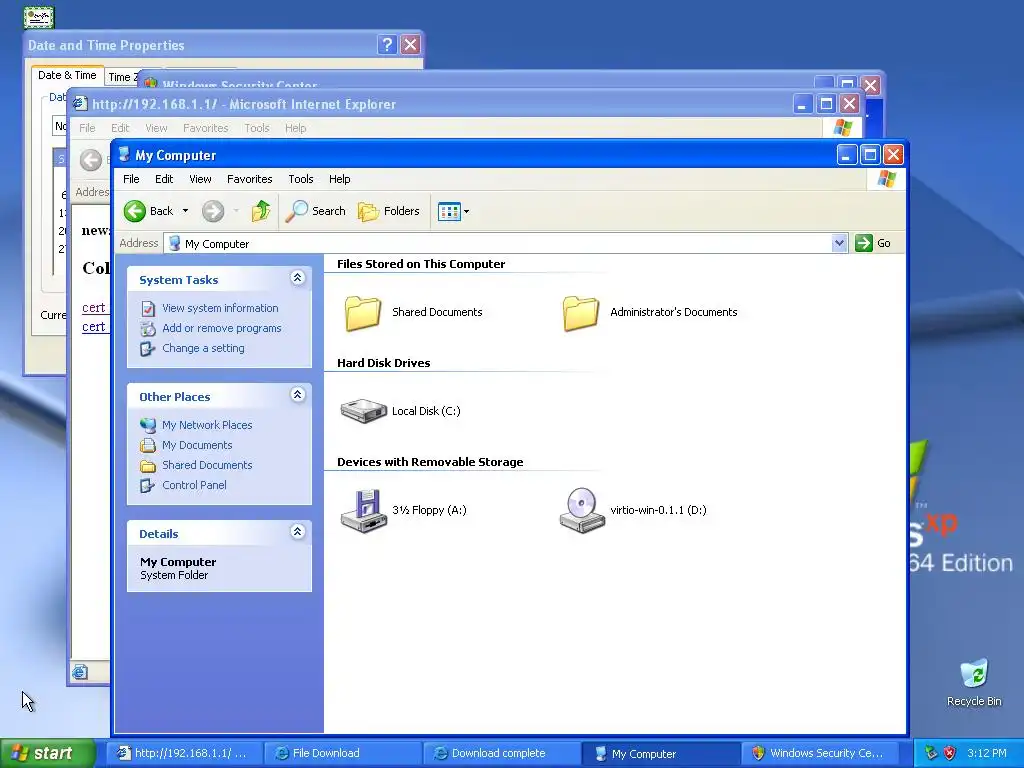Switch to http://192.168.1.1/ taskbar button

[184, 754]
